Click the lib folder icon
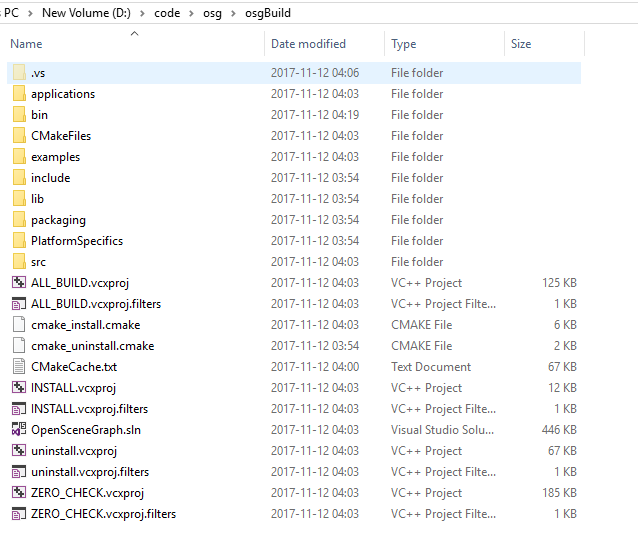This screenshot has width=638, height=545. [x=19, y=199]
